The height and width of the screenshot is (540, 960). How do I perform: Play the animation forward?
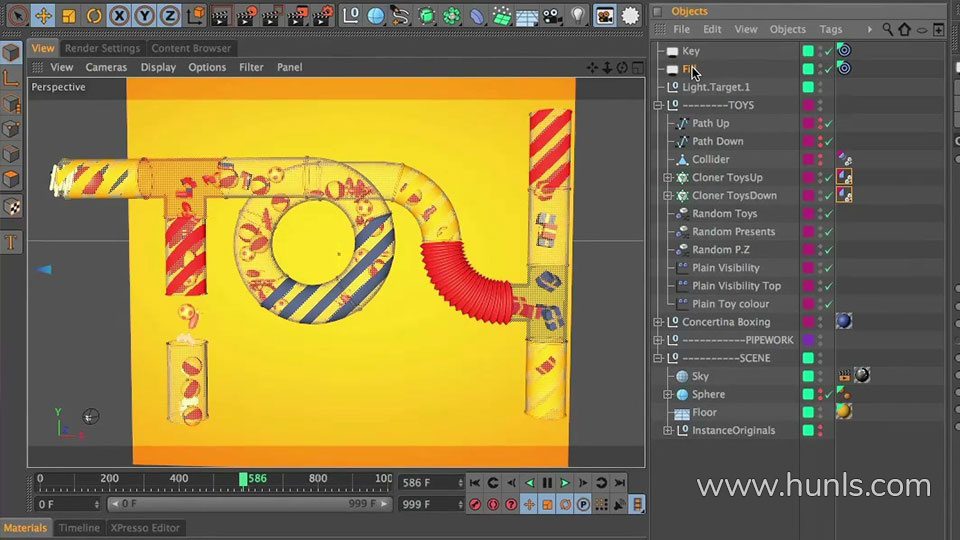coord(565,483)
